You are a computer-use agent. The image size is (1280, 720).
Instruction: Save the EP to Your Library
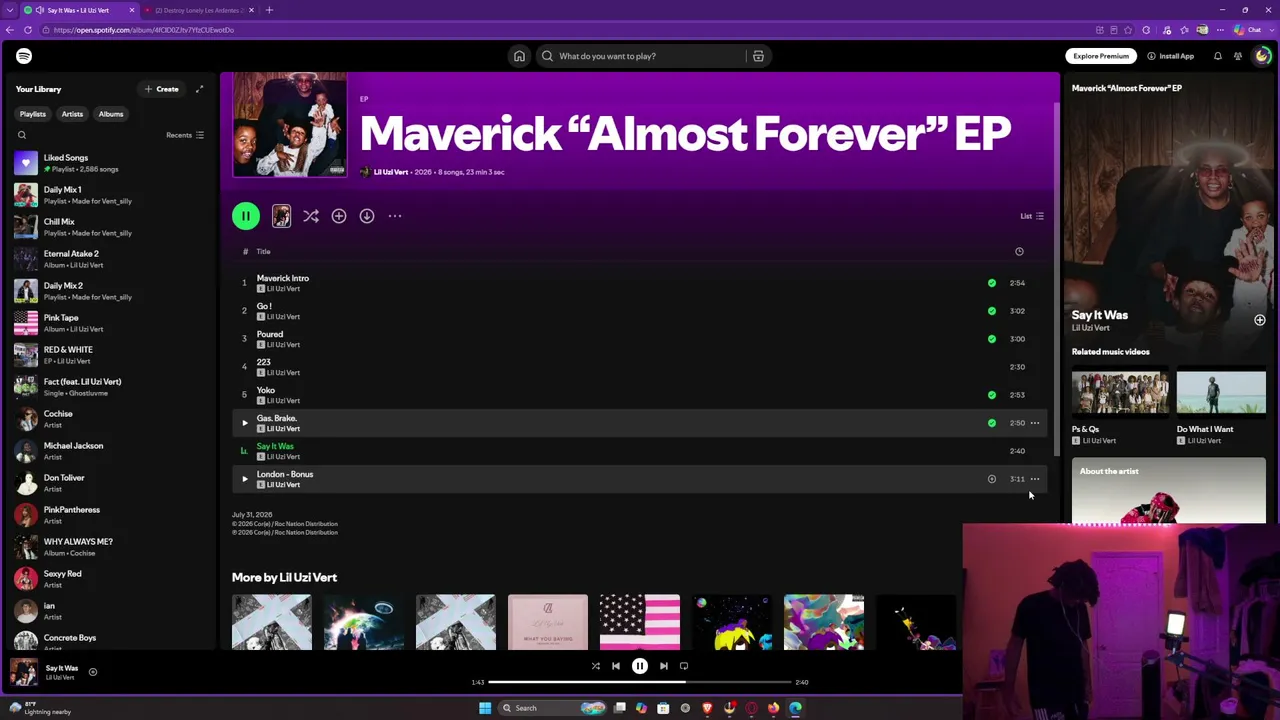coord(339,216)
